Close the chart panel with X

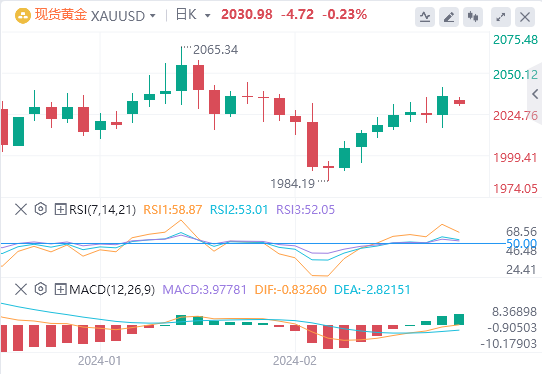(525, 17)
